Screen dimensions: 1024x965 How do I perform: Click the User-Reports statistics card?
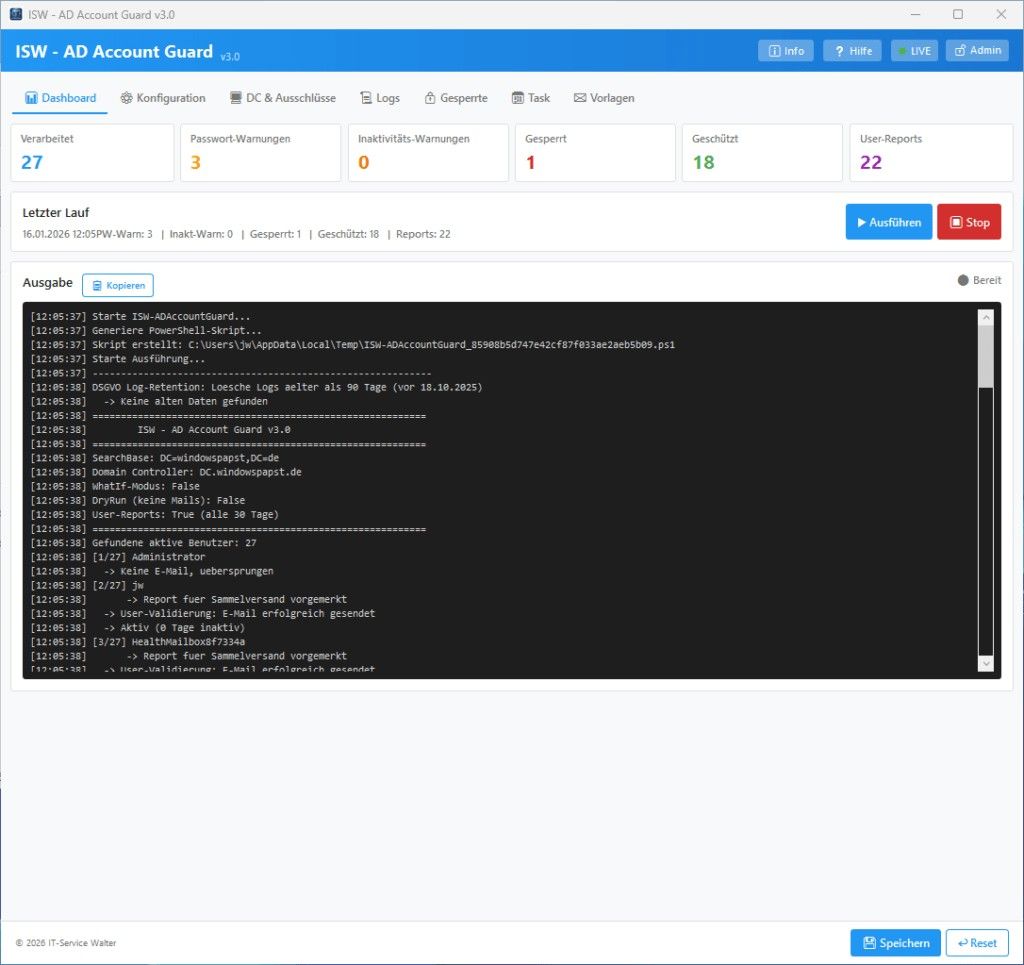tap(930, 152)
